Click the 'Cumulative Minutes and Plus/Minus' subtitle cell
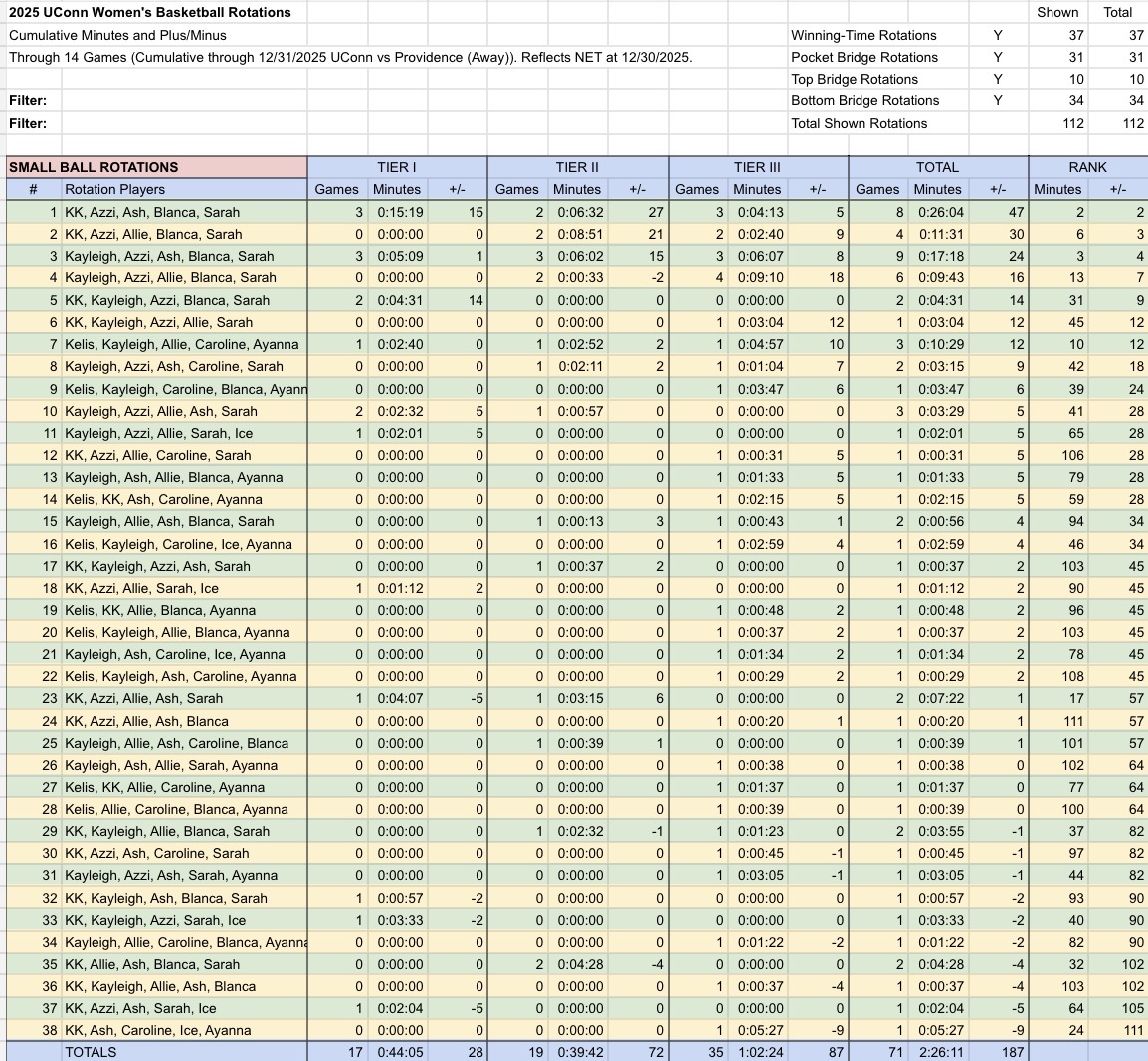 [x=118, y=35]
